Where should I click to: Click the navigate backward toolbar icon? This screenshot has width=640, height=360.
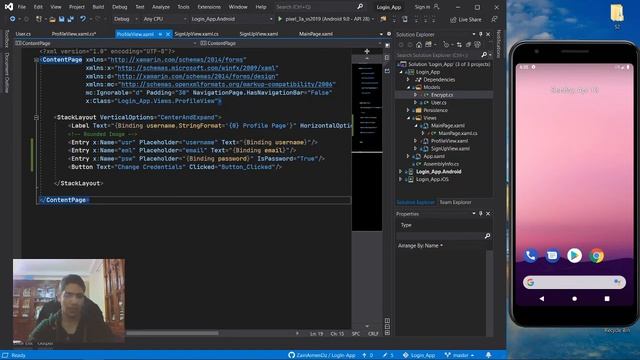click(x=13, y=19)
